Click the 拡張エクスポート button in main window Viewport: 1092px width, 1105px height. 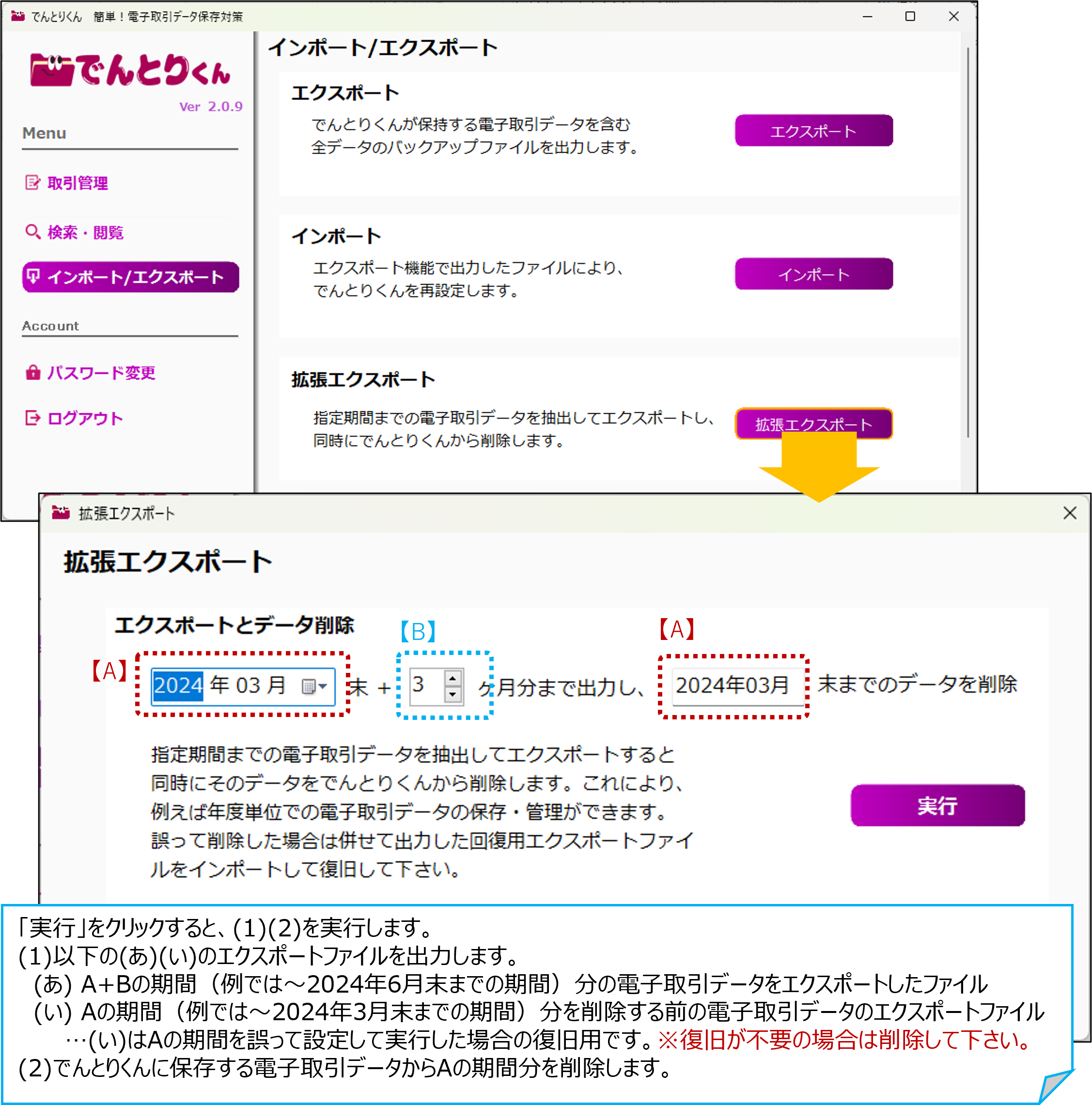(x=813, y=424)
